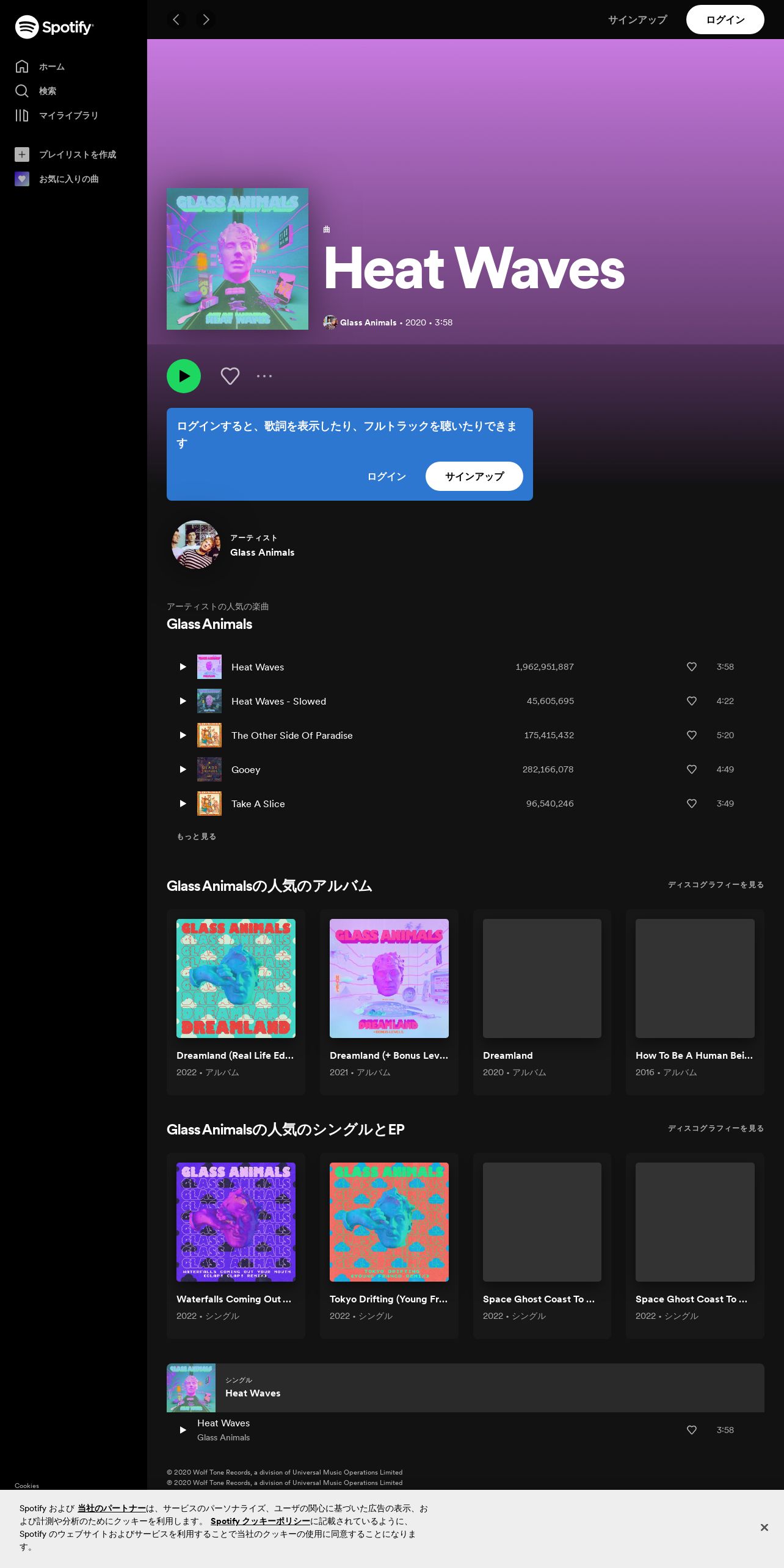
Task: Open Dreamland 2020 album card
Action: point(542,1002)
